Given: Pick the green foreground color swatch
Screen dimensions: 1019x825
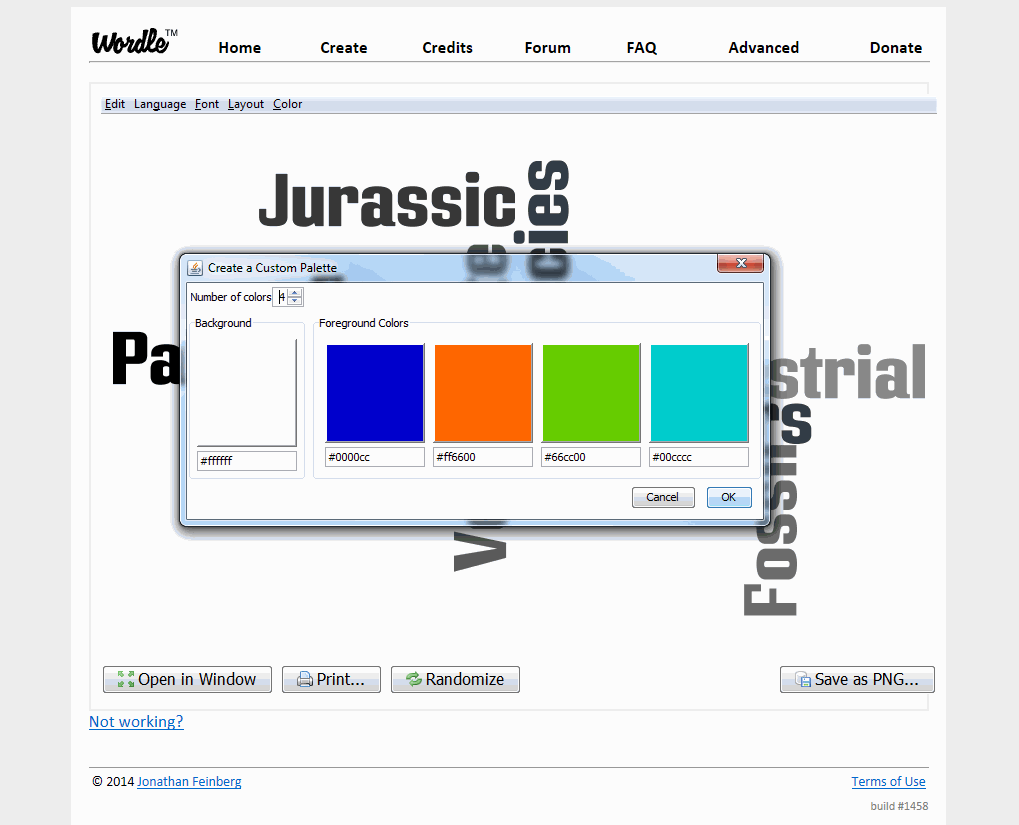Looking at the screenshot, I should (x=591, y=393).
